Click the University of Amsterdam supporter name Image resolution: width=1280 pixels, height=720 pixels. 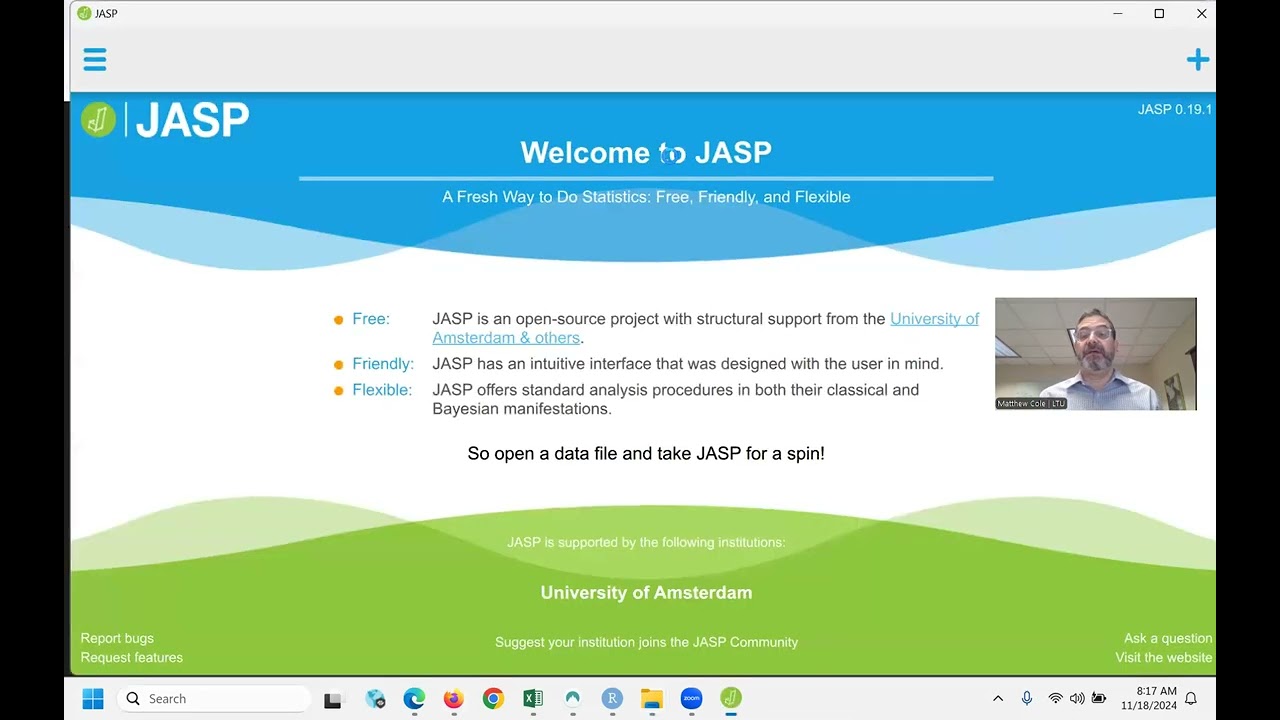646,592
